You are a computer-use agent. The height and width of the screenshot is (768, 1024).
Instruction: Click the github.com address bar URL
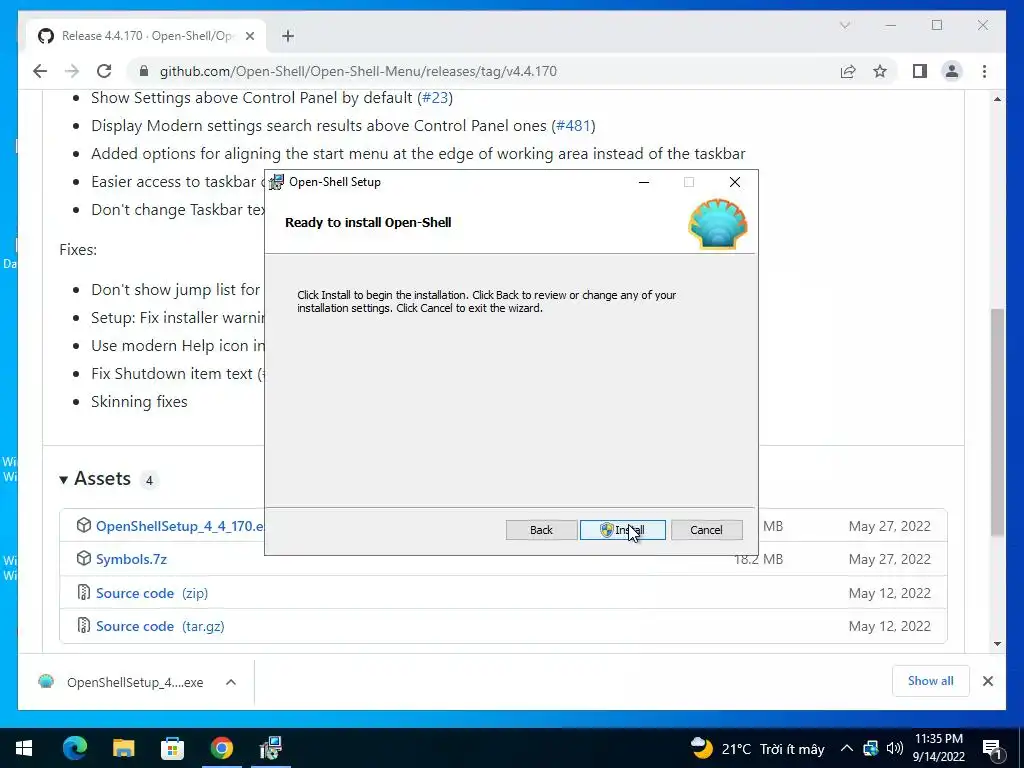tap(358, 71)
